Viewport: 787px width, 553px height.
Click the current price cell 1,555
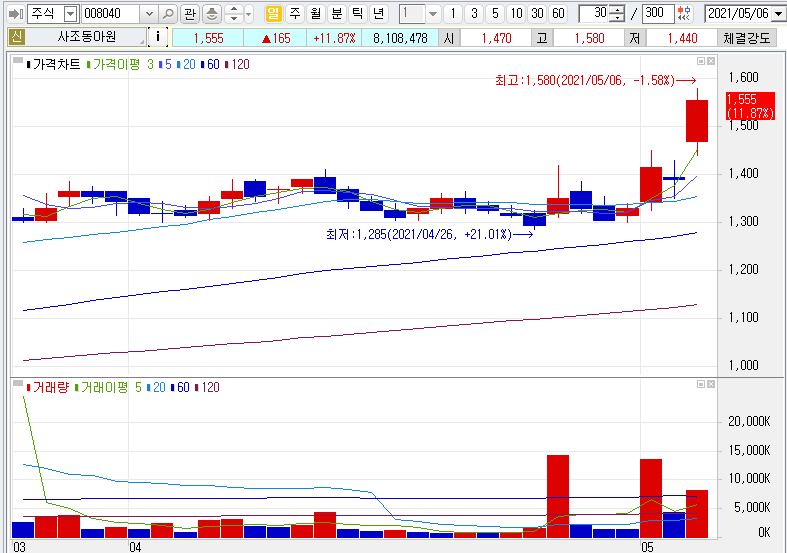click(208, 38)
